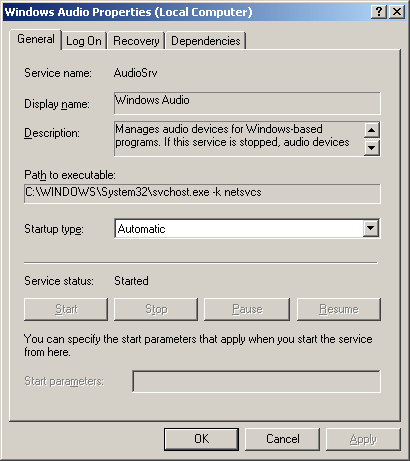Viewport: 410px width, 461px height.
Task: Open the Log On tab
Action: pyautogui.click(x=84, y=41)
